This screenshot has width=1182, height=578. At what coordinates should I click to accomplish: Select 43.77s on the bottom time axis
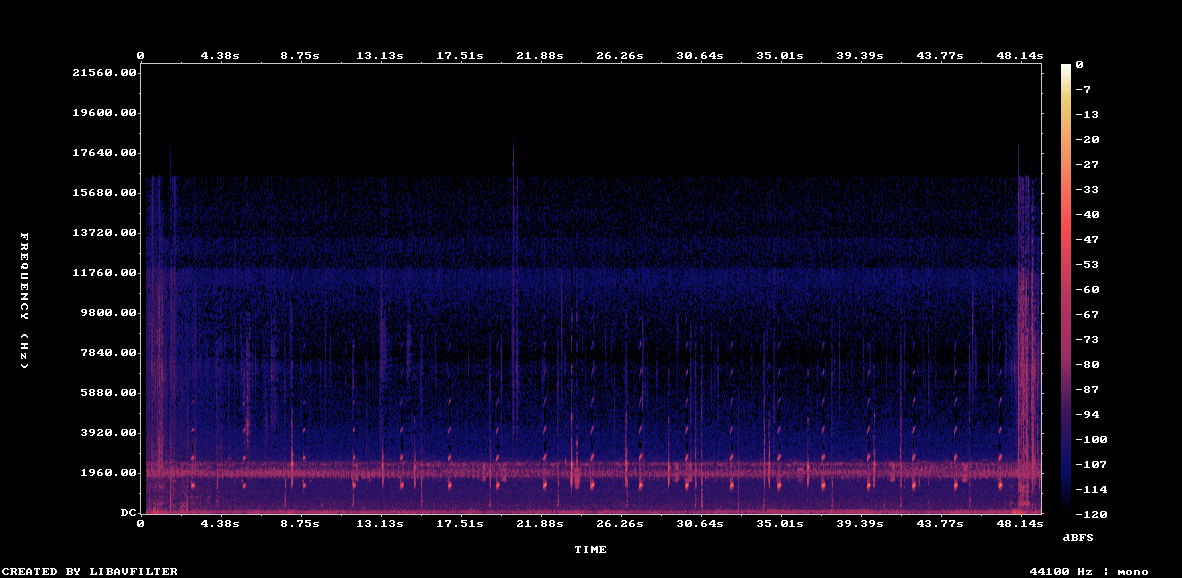point(940,523)
